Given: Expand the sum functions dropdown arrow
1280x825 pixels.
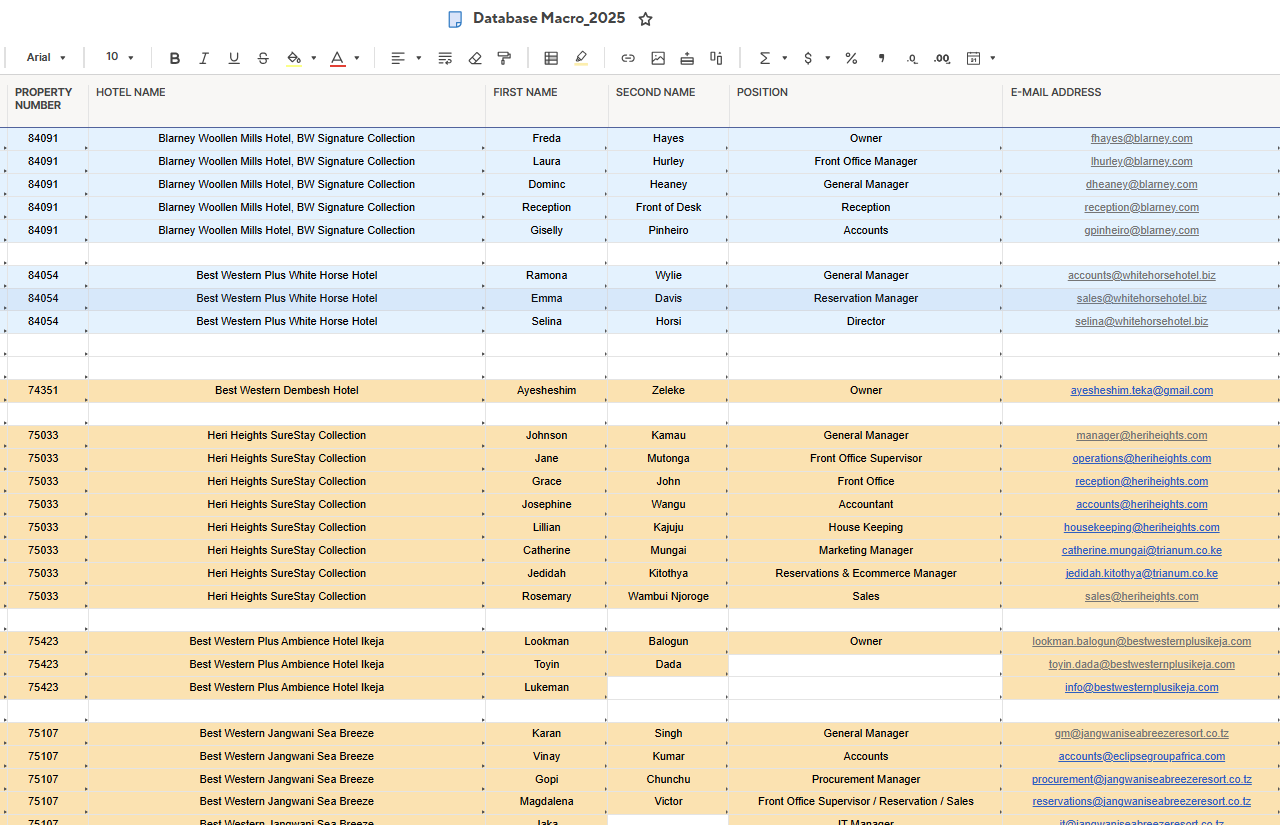Looking at the screenshot, I should [x=785, y=58].
